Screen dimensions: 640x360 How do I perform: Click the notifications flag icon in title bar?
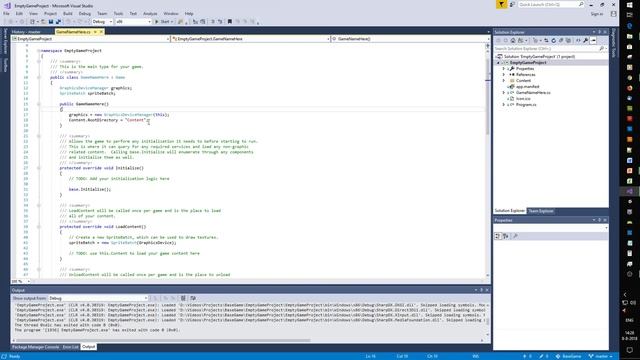[501, 4]
